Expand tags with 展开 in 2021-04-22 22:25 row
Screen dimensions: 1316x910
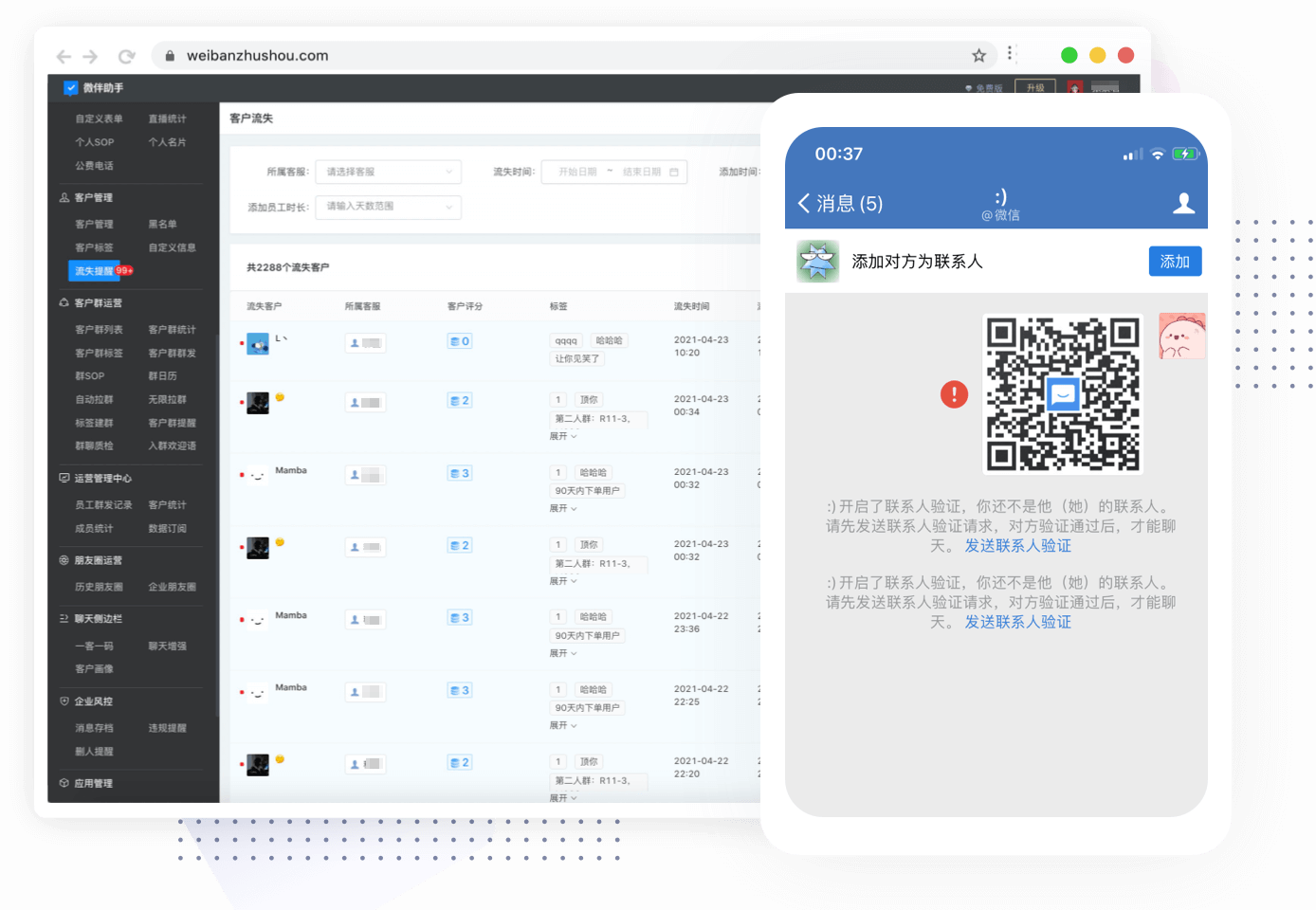[563, 726]
